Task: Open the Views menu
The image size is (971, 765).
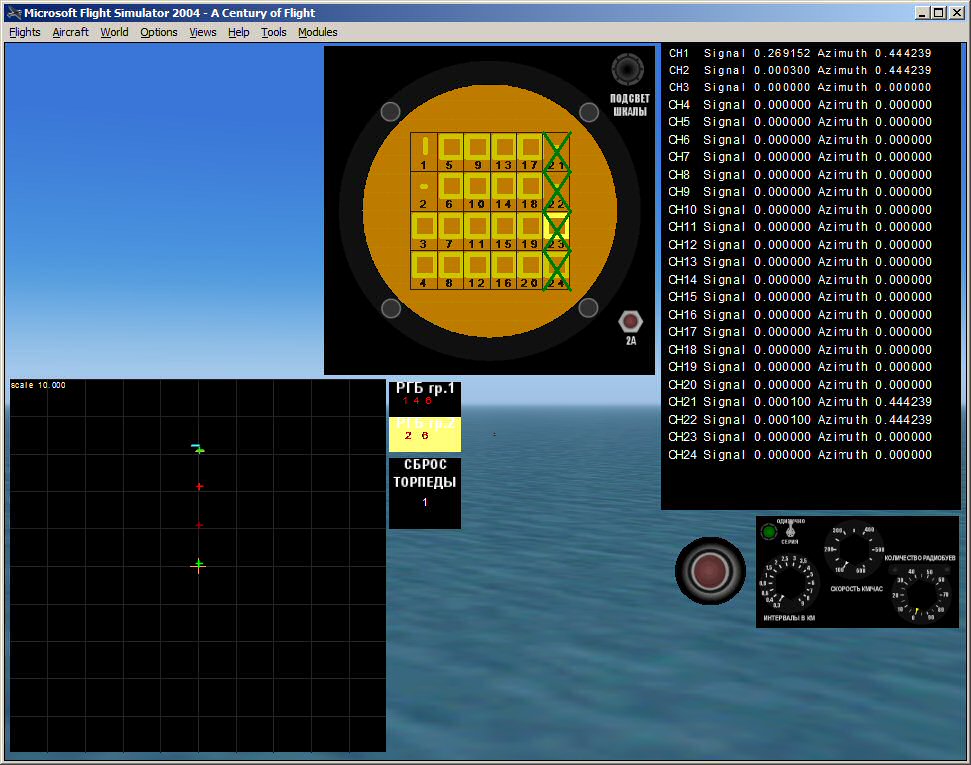Action: pyautogui.click(x=202, y=32)
